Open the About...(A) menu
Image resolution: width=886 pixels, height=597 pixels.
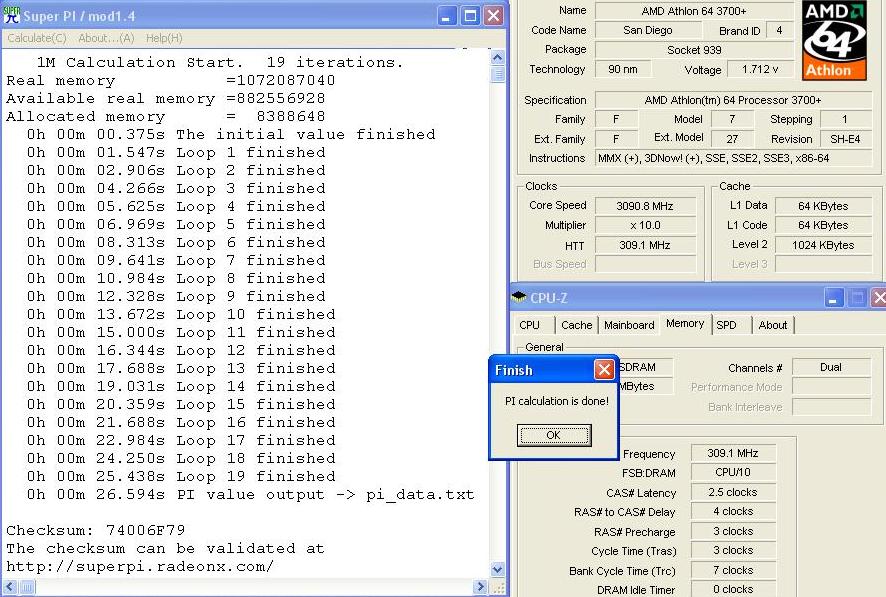click(106, 38)
